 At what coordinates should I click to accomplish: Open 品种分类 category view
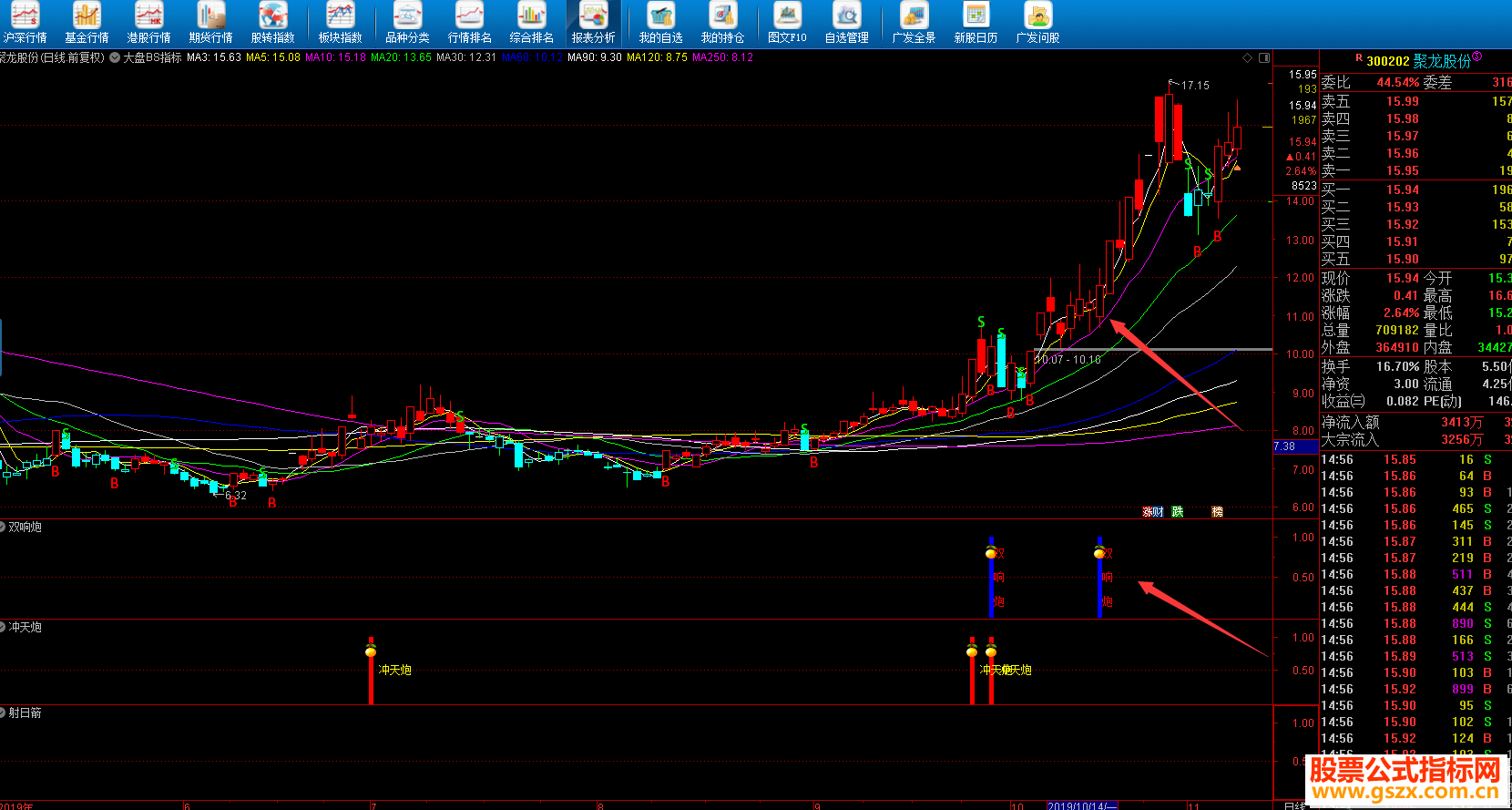(407, 24)
